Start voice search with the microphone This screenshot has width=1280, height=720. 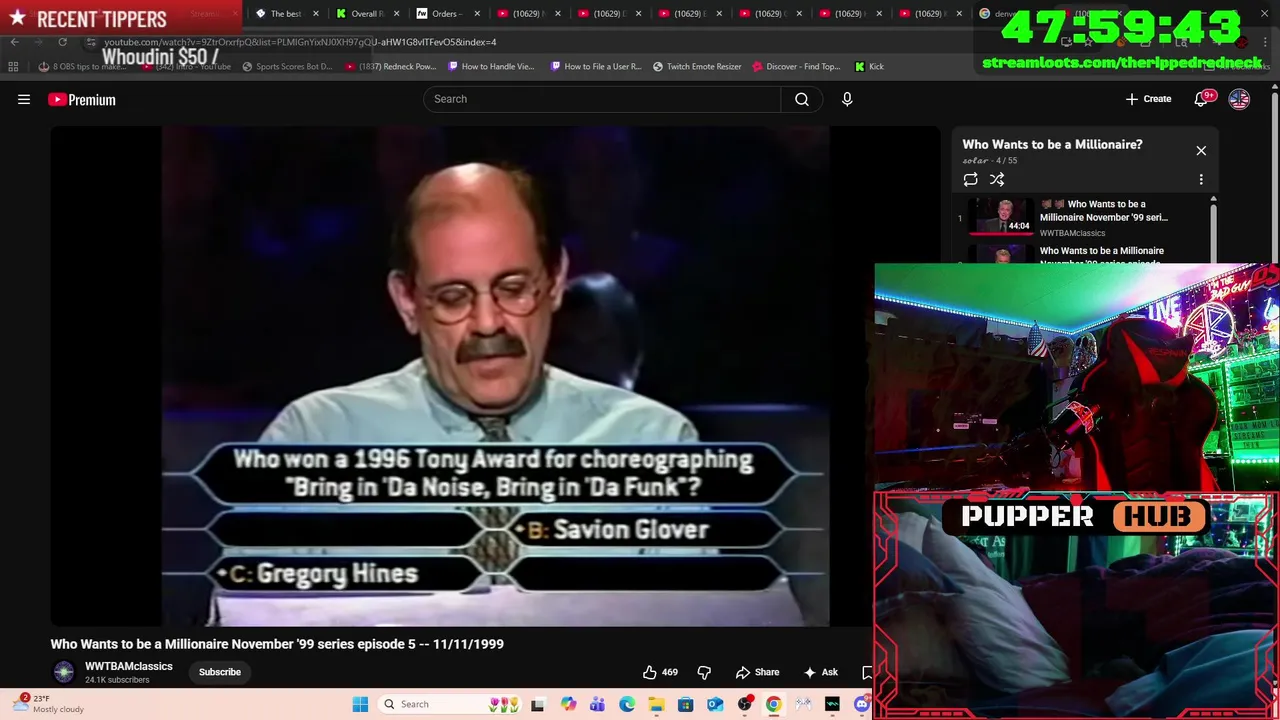coord(847,99)
